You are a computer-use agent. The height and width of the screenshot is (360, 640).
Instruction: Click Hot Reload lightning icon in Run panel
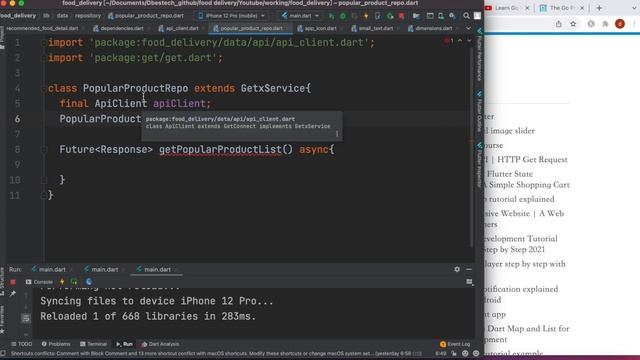click(62, 282)
